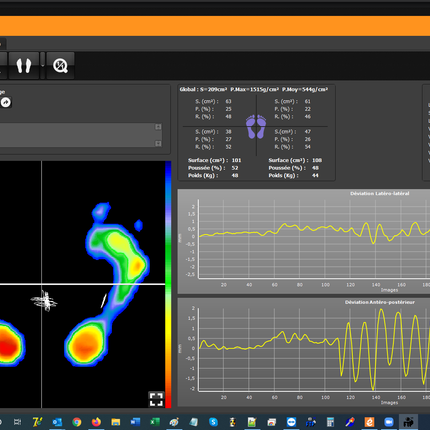Screen dimensions: 430x430
Task: Click the center of pressure scribble marker
Action: (x=45, y=301)
